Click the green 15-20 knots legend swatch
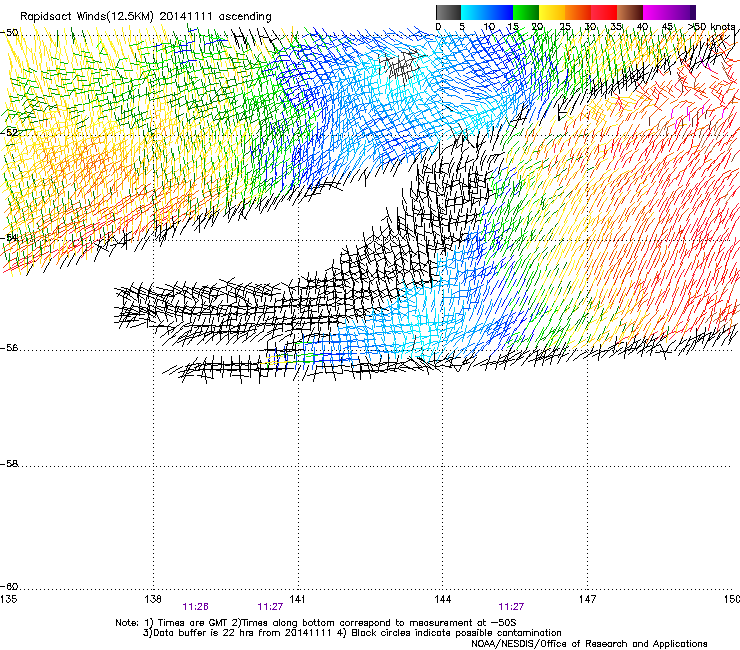 click(x=526, y=12)
